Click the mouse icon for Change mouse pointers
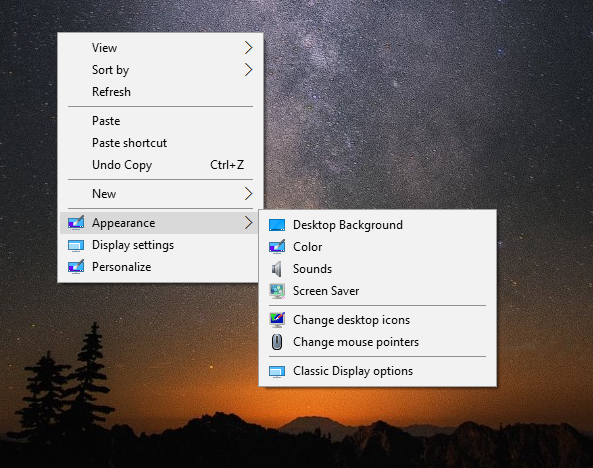 (x=277, y=342)
